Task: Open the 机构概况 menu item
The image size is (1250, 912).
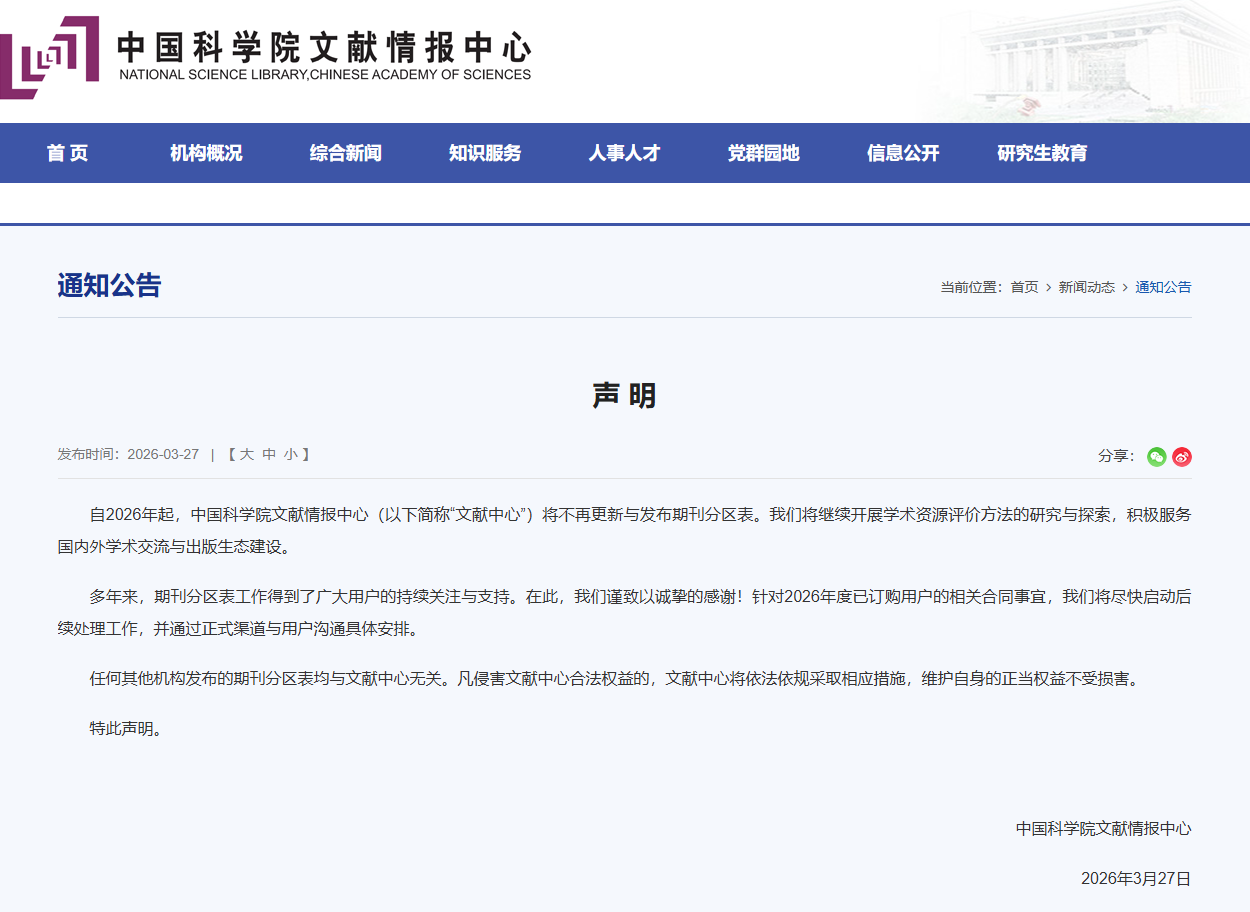Action: [206, 153]
